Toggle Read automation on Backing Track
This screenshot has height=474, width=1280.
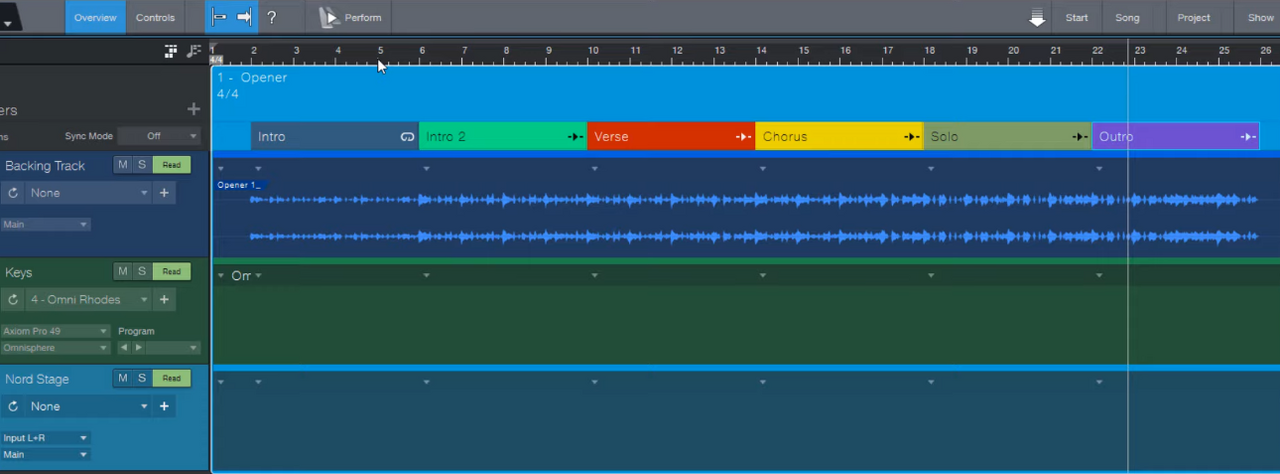(172, 165)
